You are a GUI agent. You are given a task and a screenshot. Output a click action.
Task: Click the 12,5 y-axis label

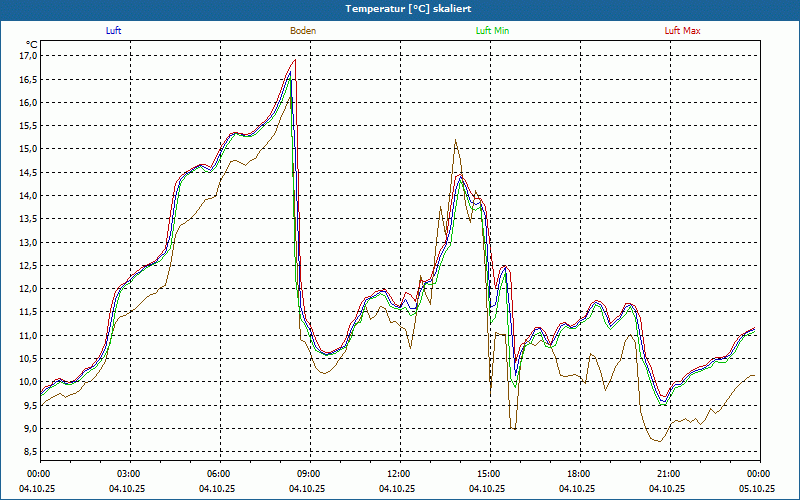click(28, 266)
